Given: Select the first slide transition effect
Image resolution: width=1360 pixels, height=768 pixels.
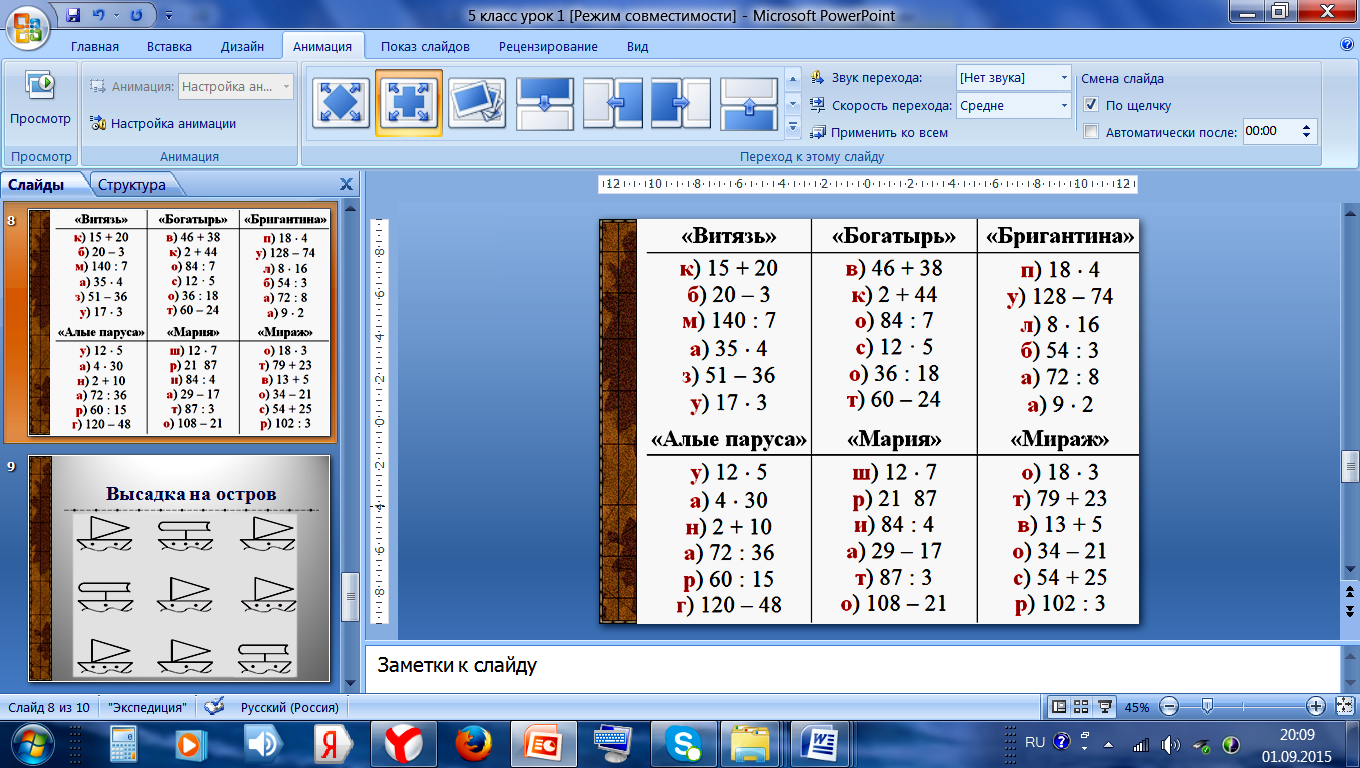Looking at the screenshot, I should (x=341, y=102).
